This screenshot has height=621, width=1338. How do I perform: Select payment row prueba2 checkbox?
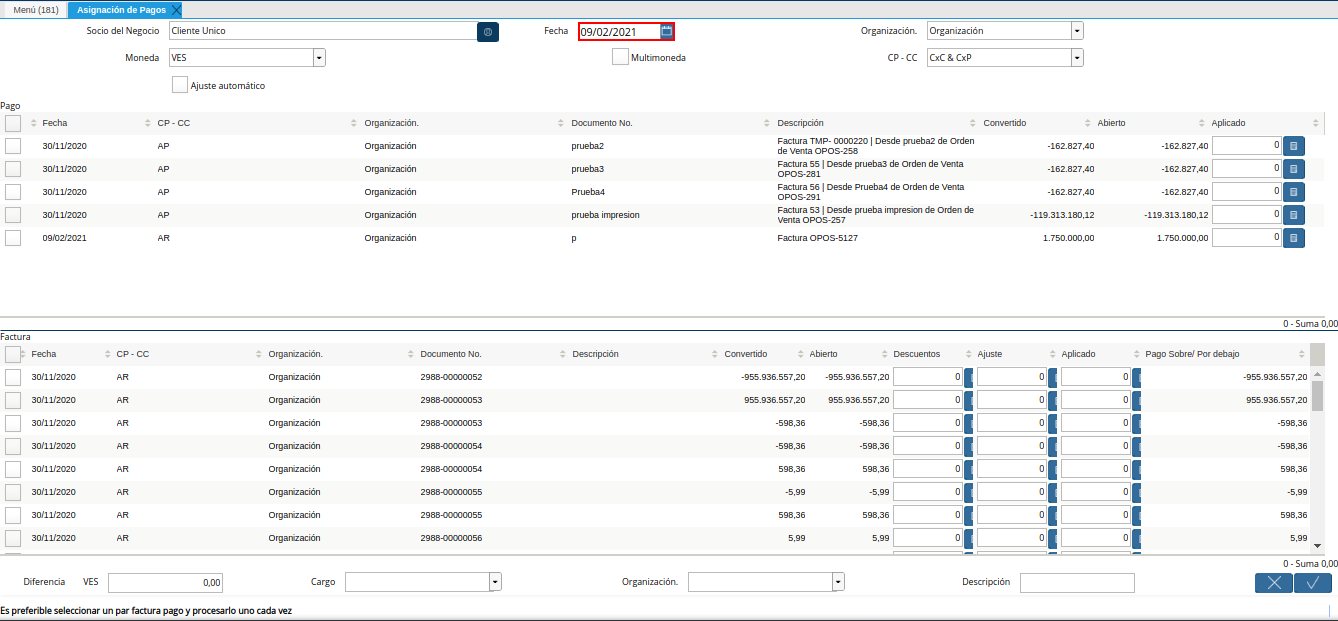[13, 146]
